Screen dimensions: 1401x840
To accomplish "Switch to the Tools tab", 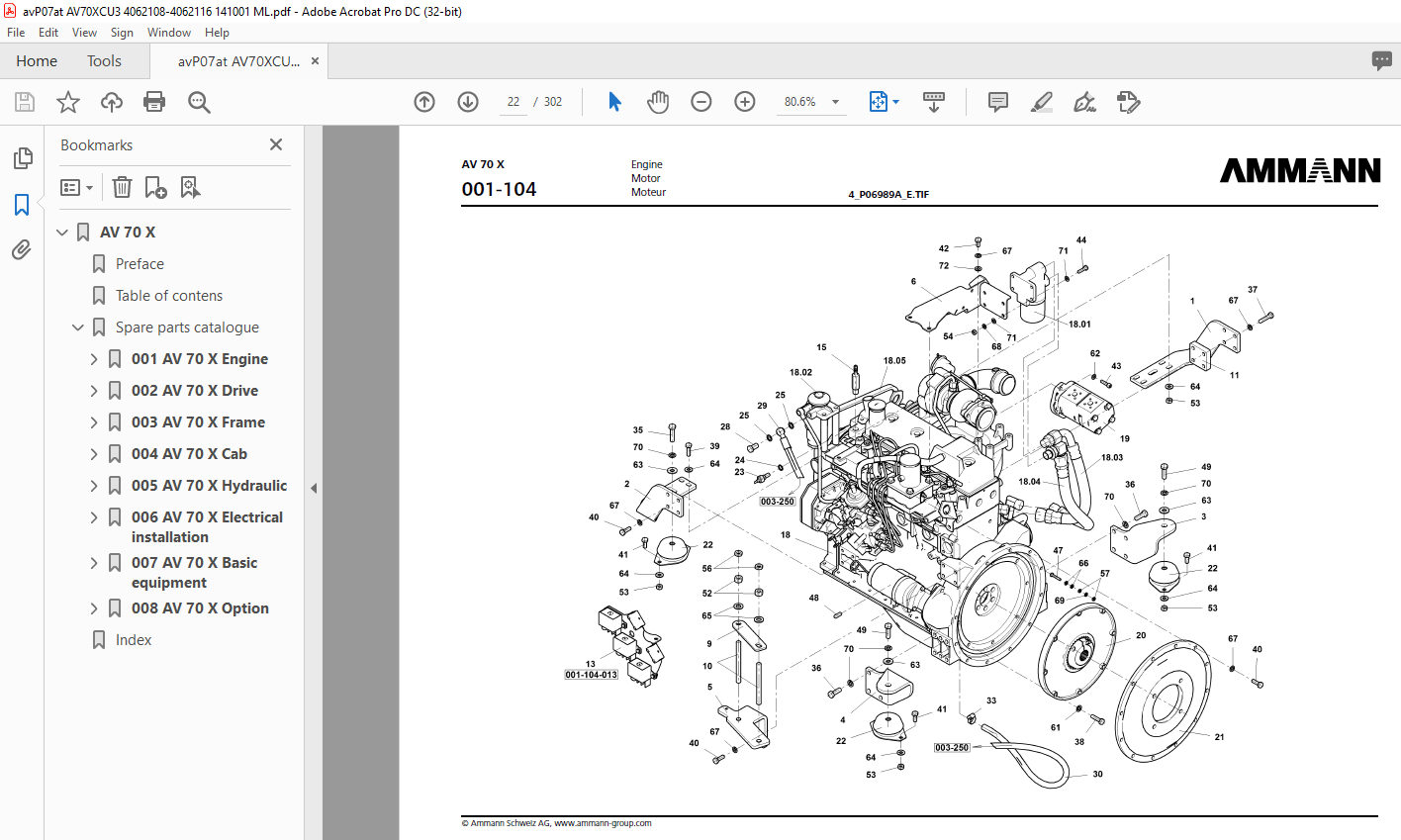I will click(x=104, y=61).
